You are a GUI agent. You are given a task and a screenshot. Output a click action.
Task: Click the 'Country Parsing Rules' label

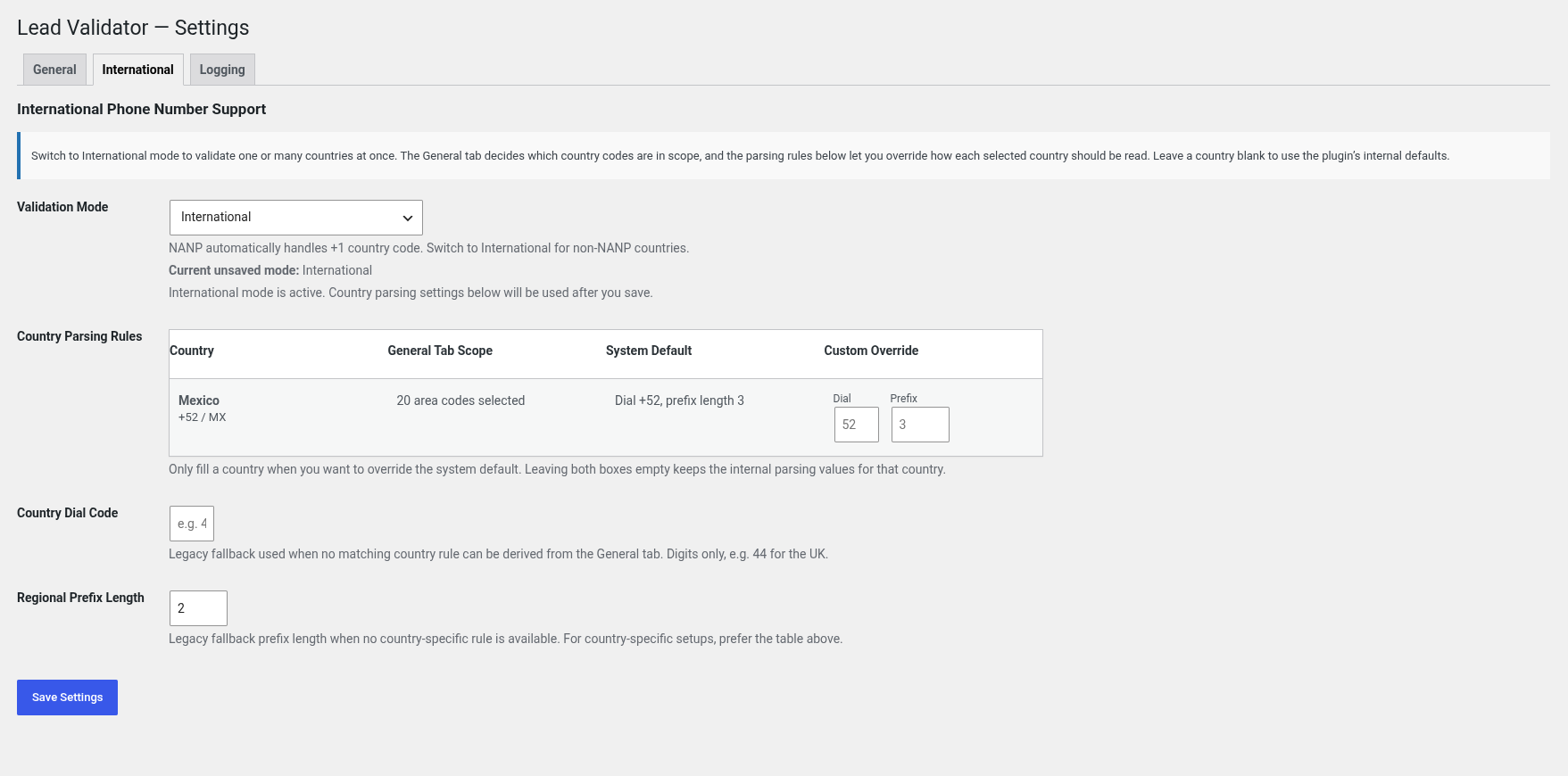click(79, 336)
